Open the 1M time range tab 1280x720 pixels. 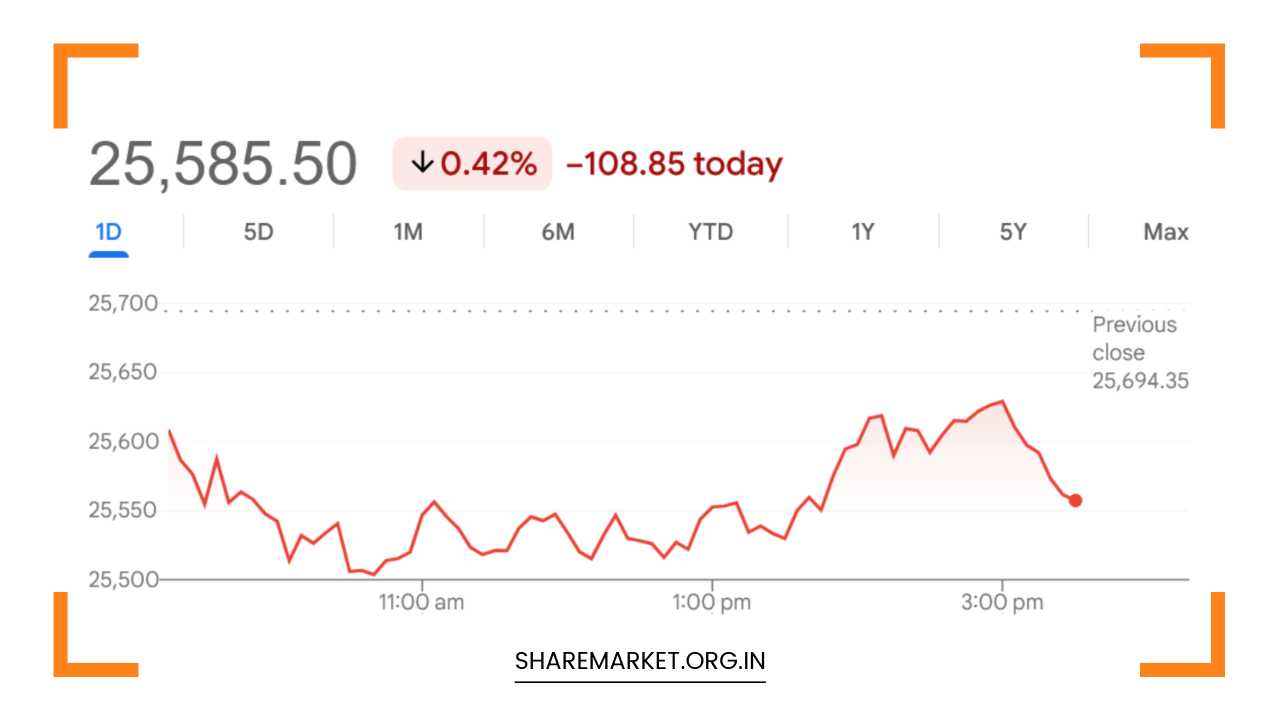(408, 232)
